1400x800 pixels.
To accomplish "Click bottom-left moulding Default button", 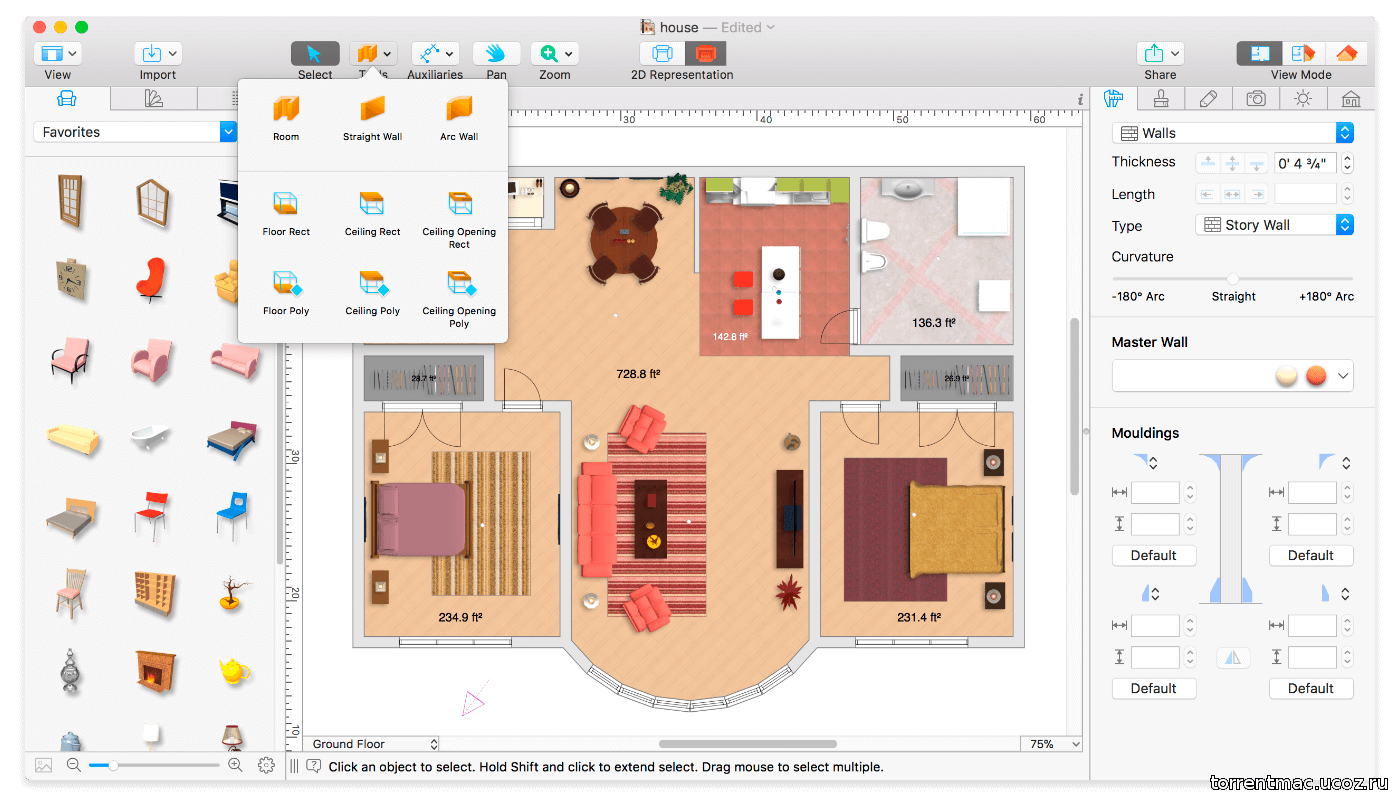I will click(1154, 688).
